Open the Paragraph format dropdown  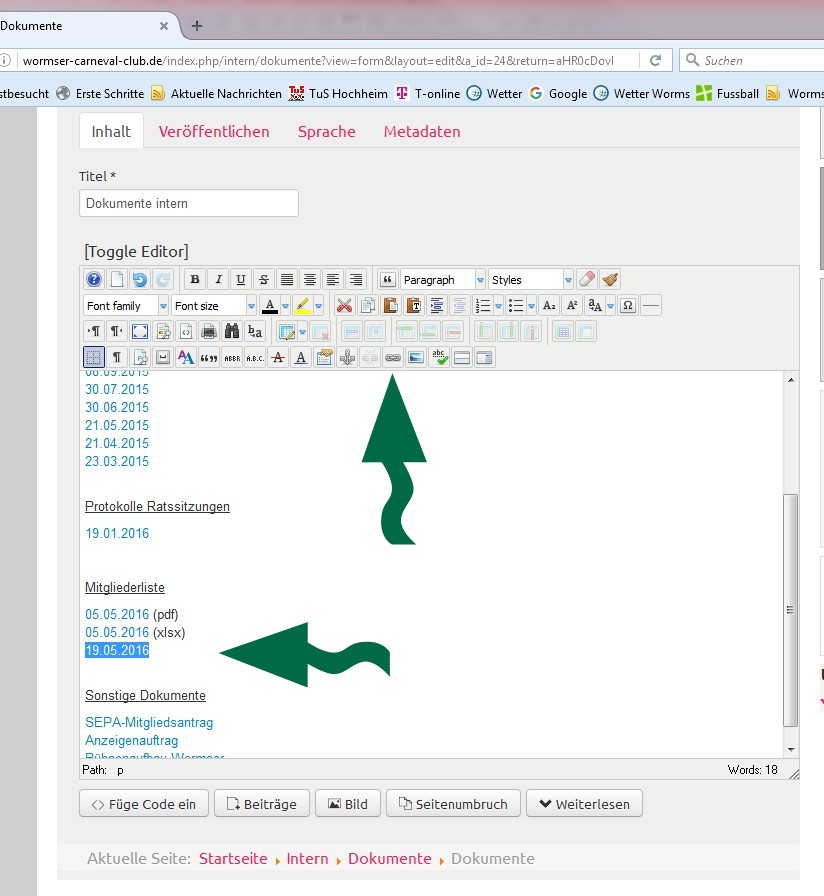(x=443, y=280)
